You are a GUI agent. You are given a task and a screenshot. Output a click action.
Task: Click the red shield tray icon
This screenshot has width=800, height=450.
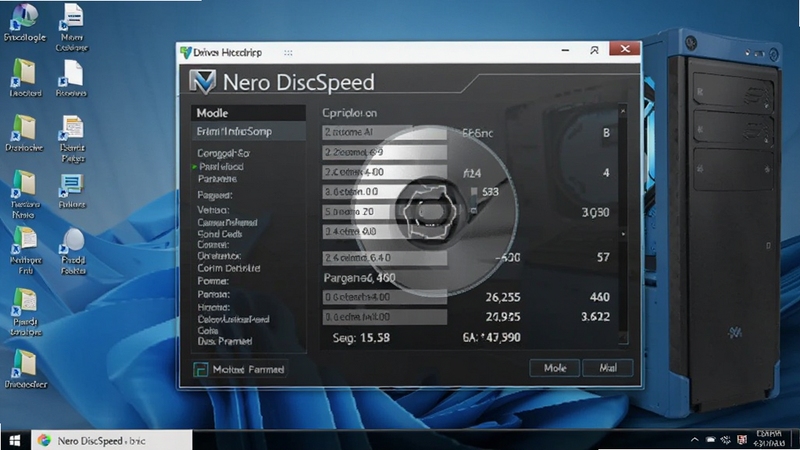click(x=742, y=439)
